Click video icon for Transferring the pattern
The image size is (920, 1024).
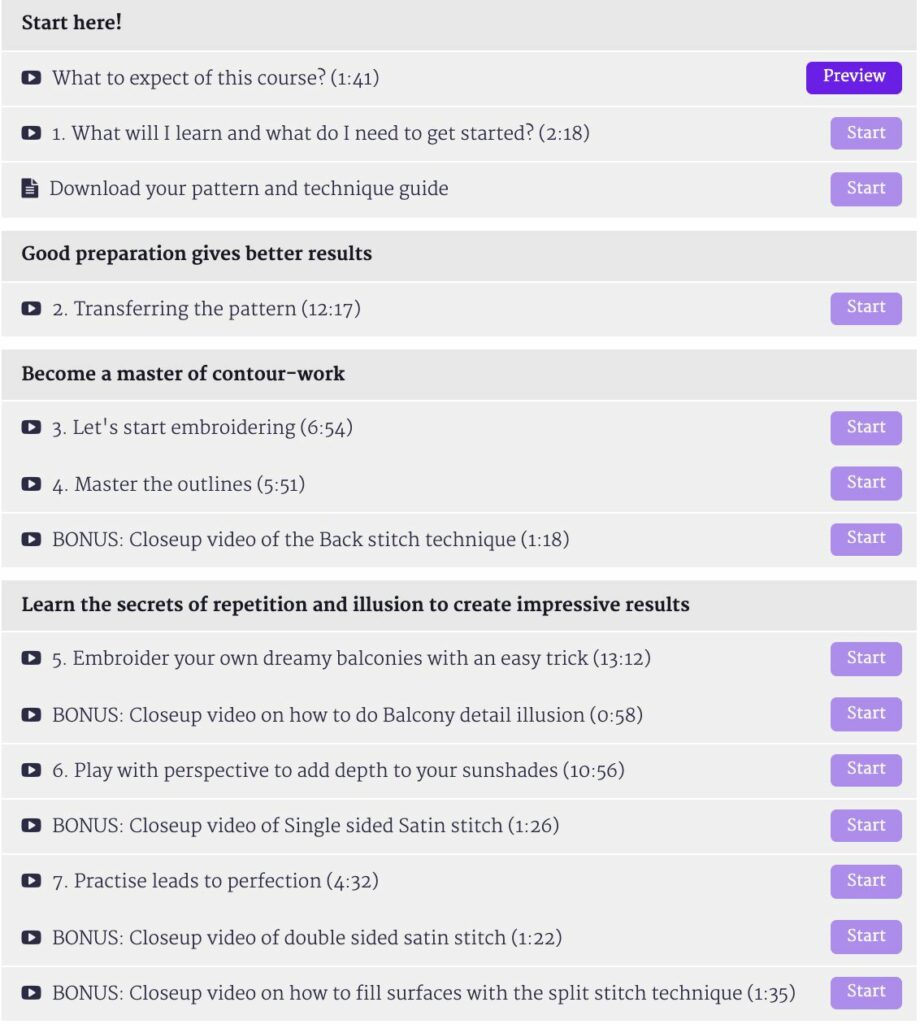[x=31, y=308]
